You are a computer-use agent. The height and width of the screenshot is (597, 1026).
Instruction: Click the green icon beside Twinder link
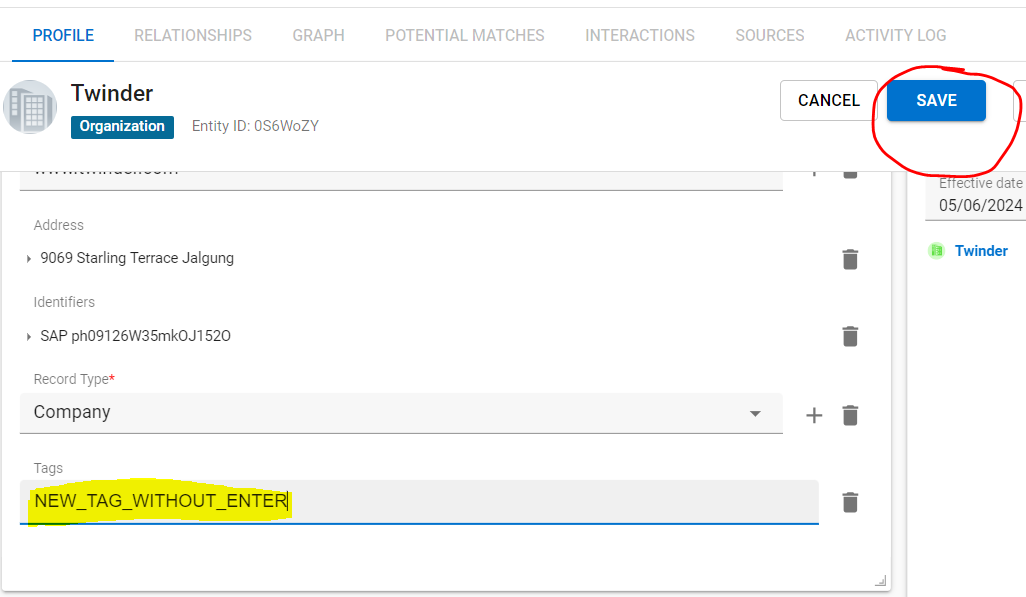pos(937,251)
